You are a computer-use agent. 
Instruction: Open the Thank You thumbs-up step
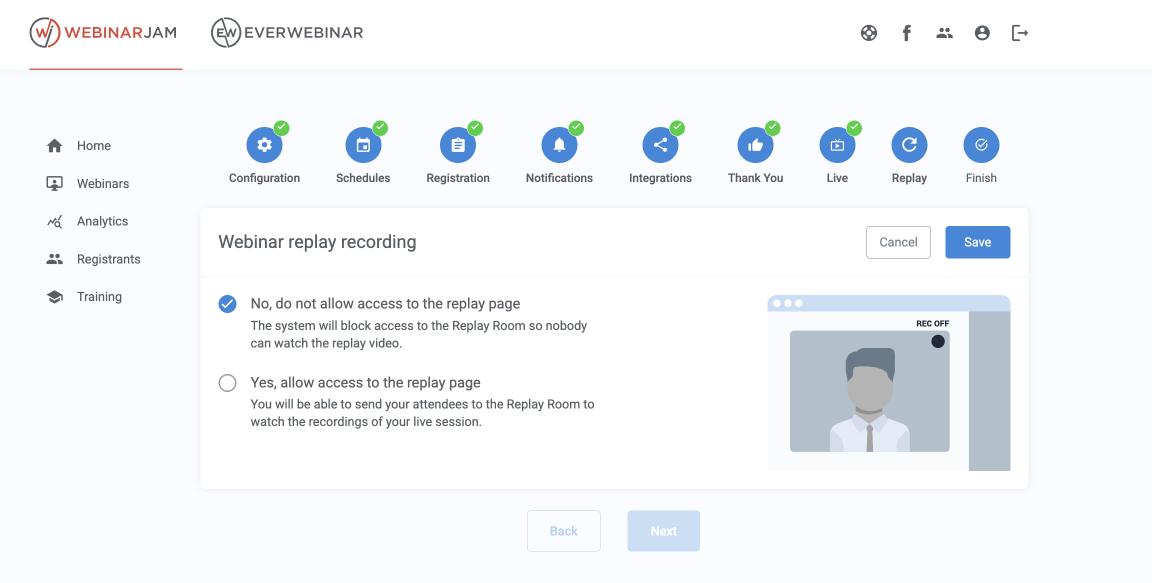(755, 146)
